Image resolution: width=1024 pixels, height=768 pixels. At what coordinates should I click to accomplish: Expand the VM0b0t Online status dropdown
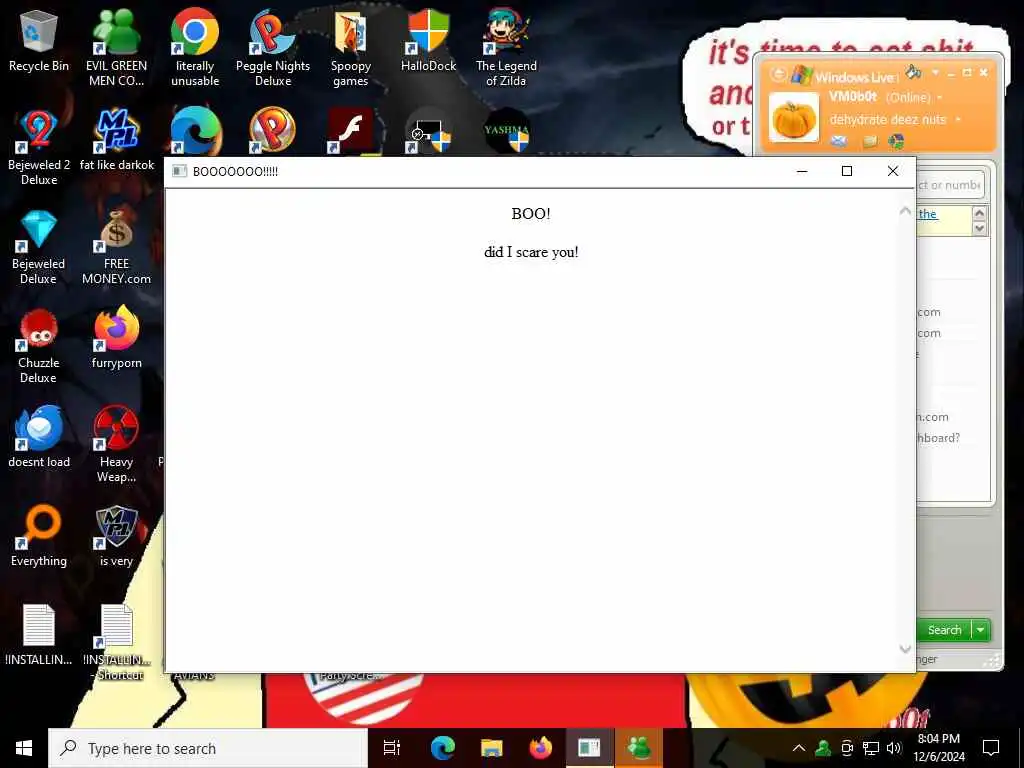(940, 97)
